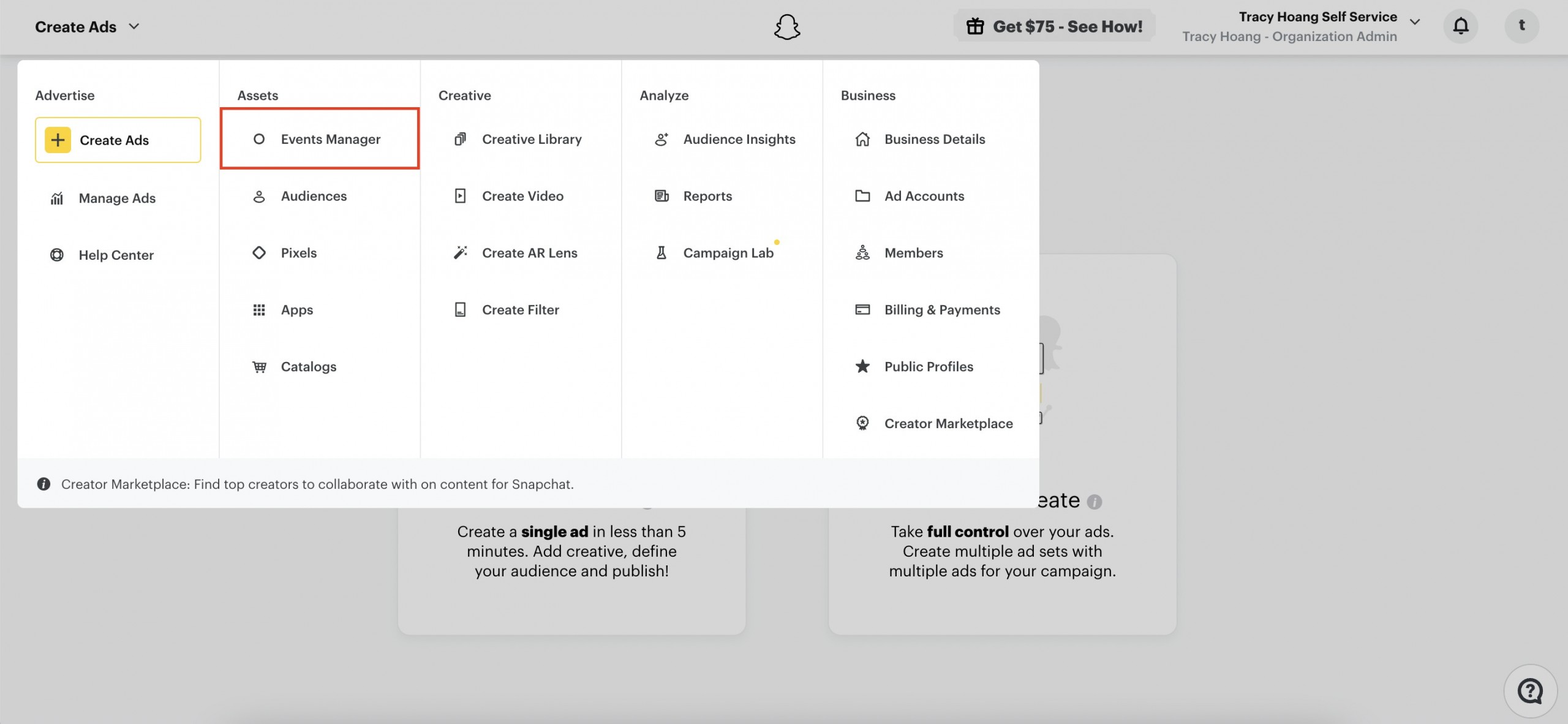Click the Create AR Lens wand icon
1568x724 pixels.
point(460,253)
